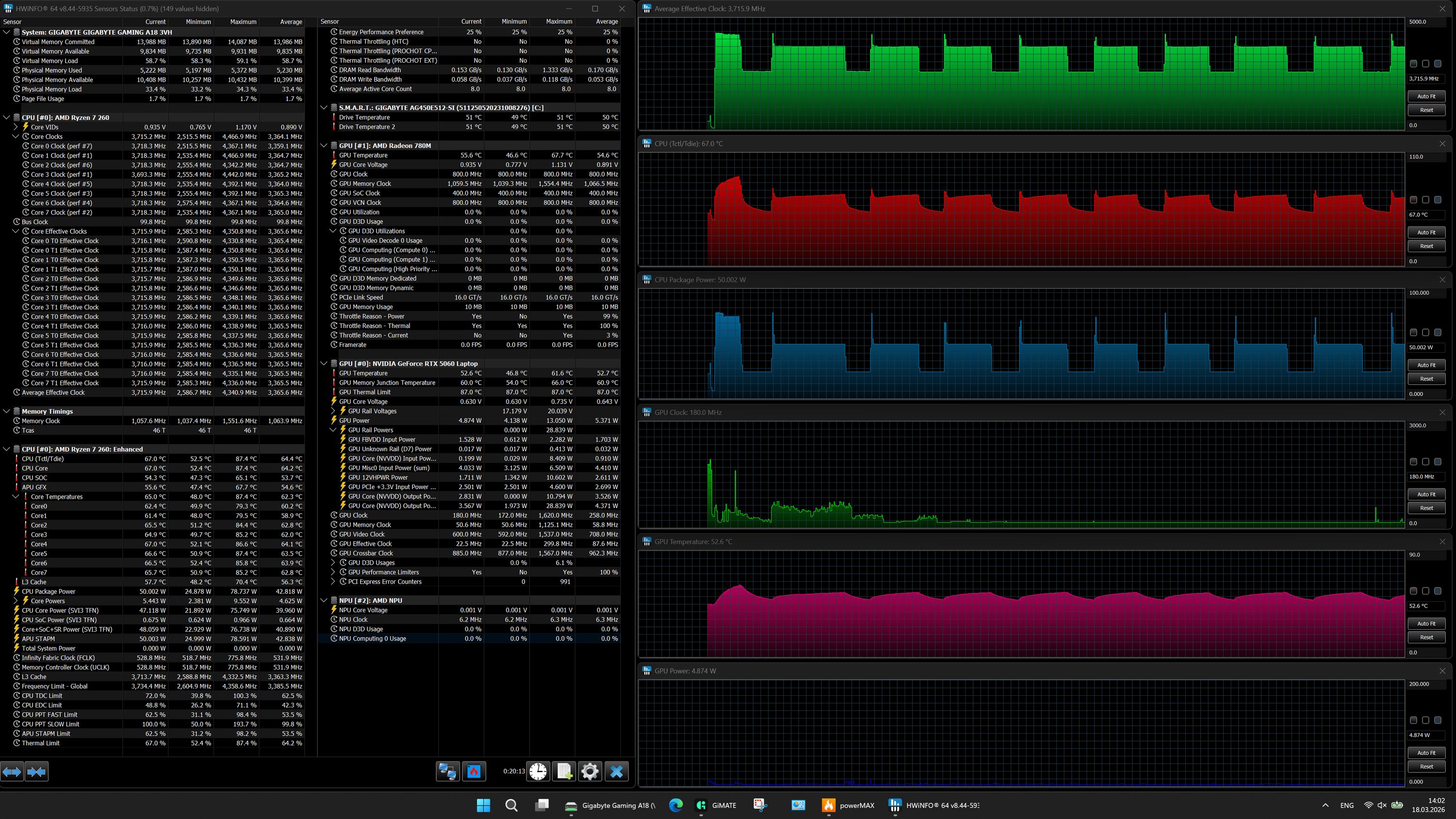This screenshot has height=819, width=1456.
Task: Click Auto Fit on GPU Clock graph
Action: pyautogui.click(x=1426, y=494)
